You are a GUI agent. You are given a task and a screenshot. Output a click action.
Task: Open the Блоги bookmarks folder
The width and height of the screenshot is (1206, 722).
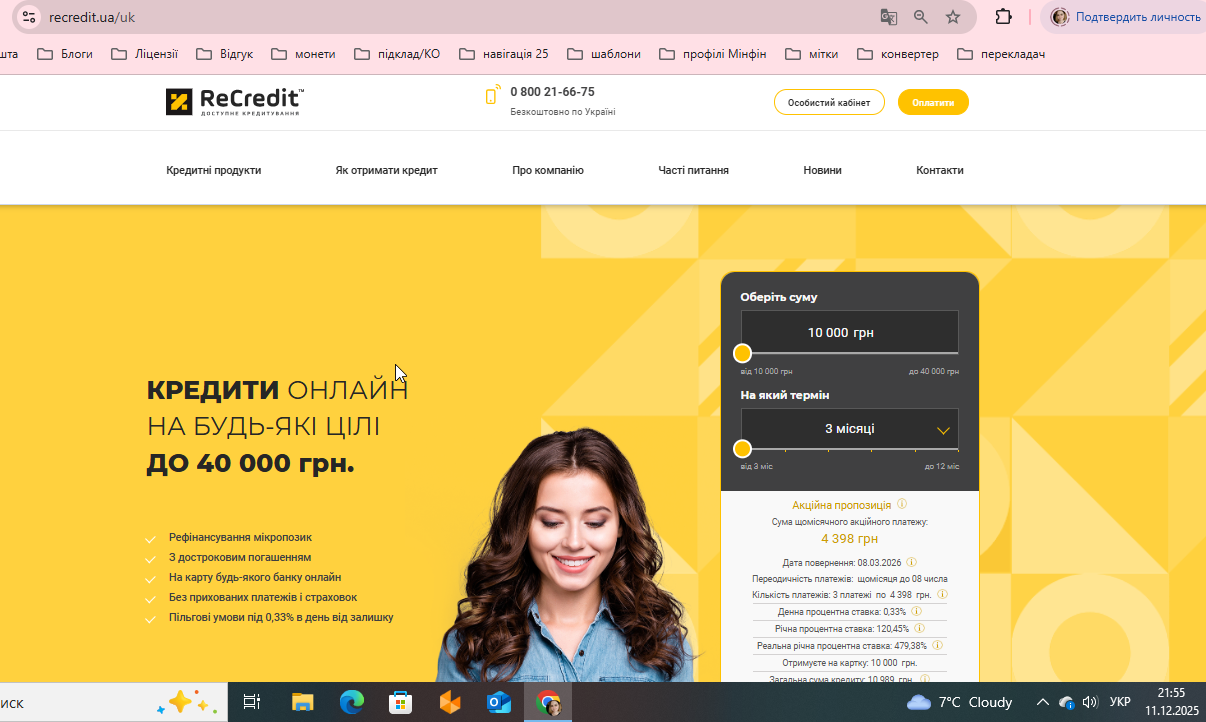(65, 54)
